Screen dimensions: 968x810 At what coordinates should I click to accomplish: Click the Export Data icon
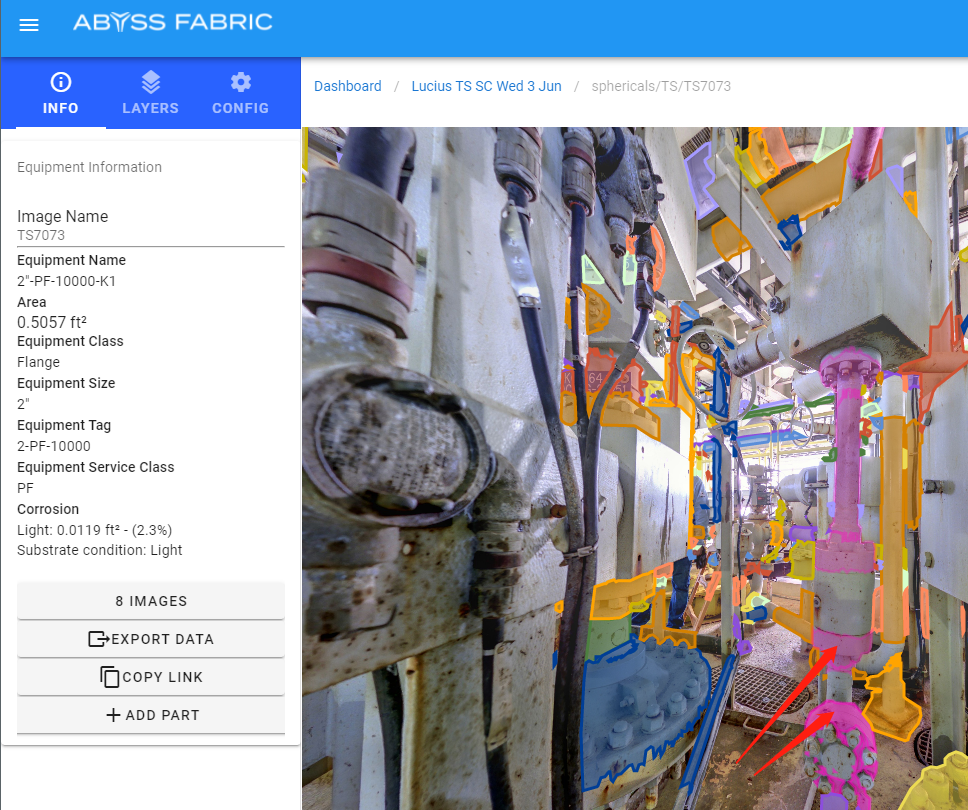[x=98, y=639]
